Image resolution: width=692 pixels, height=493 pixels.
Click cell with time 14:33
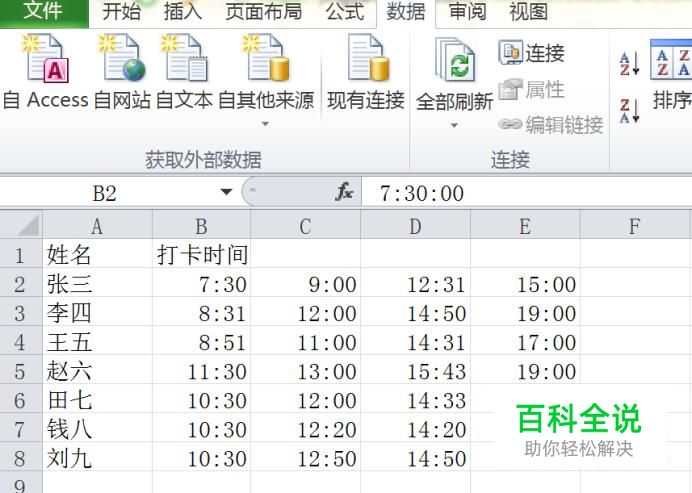[415, 400]
